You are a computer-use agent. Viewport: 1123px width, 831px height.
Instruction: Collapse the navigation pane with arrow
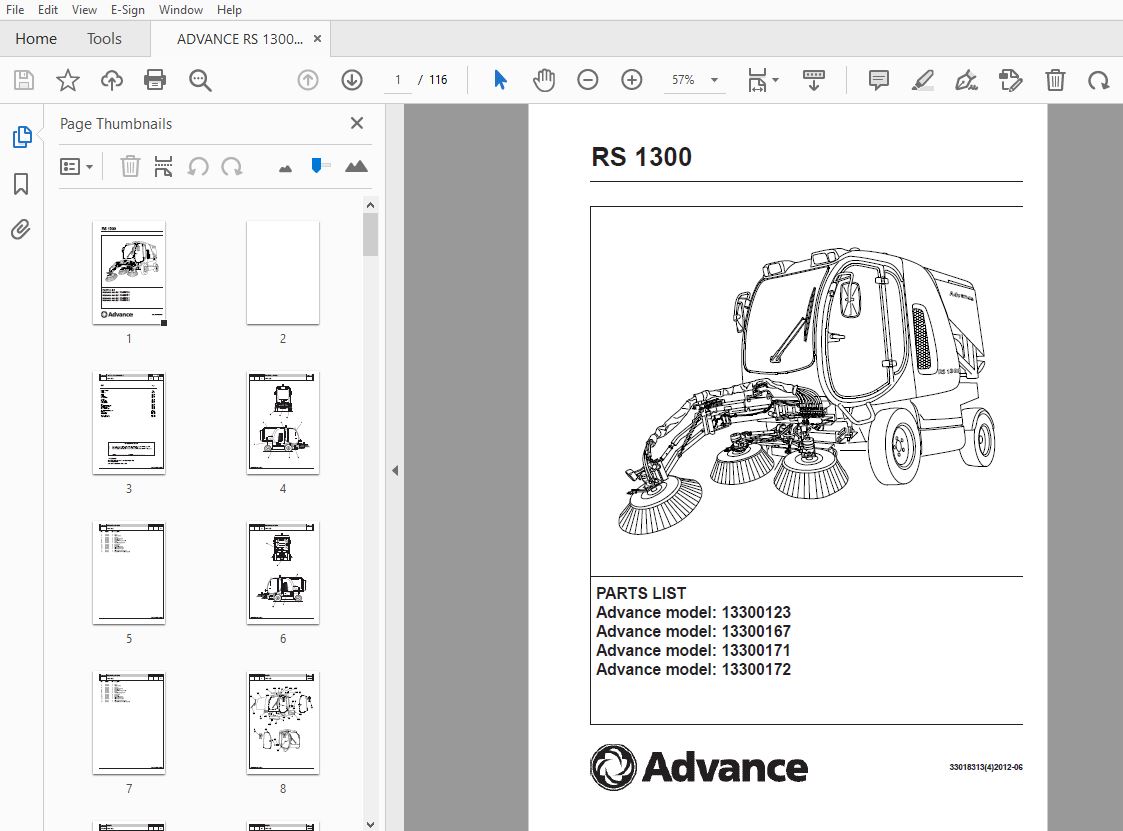coord(395,471)
